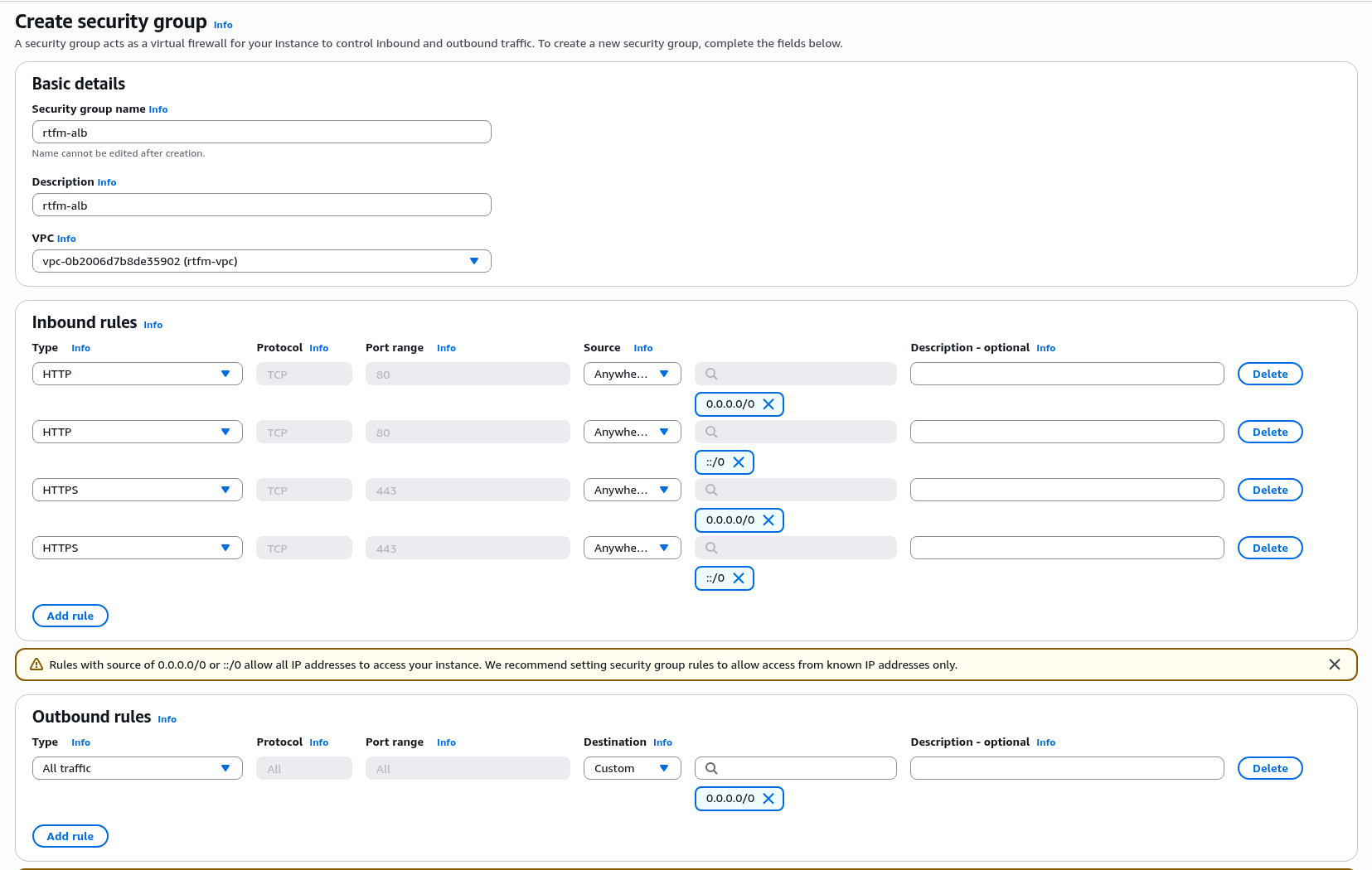
Task: Remove 0.0.0.0/0 from first HTTPS rule
Action: pyautogui.click(x=768, y=520)
